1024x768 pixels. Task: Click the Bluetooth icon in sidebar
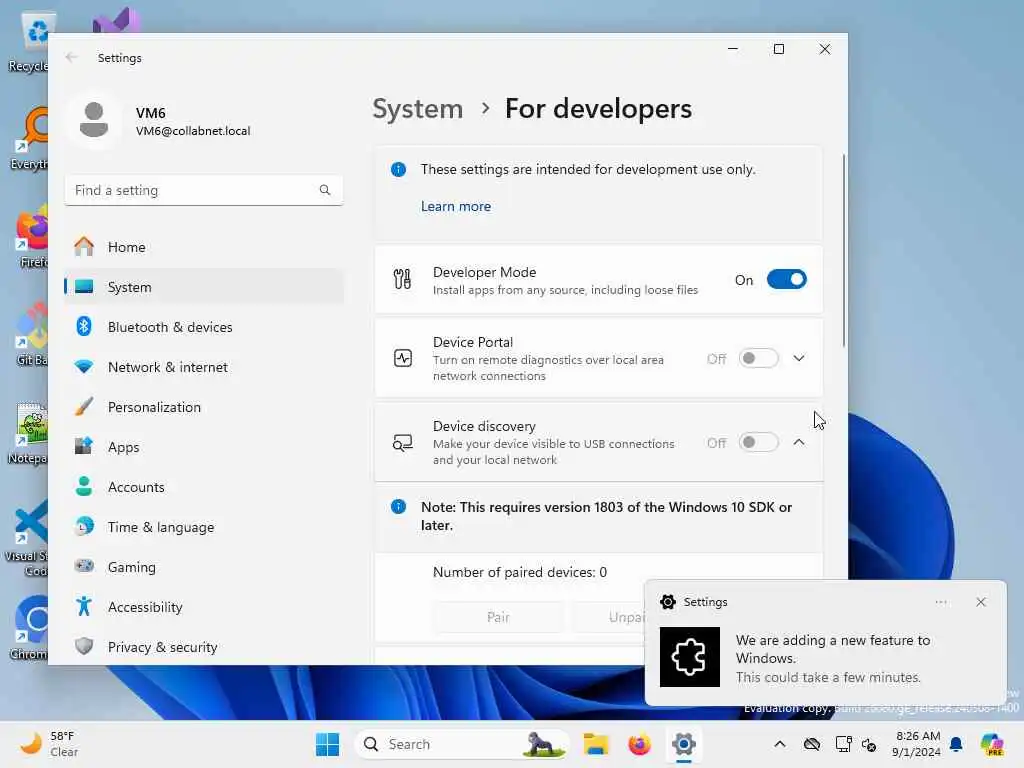[84, 326]
